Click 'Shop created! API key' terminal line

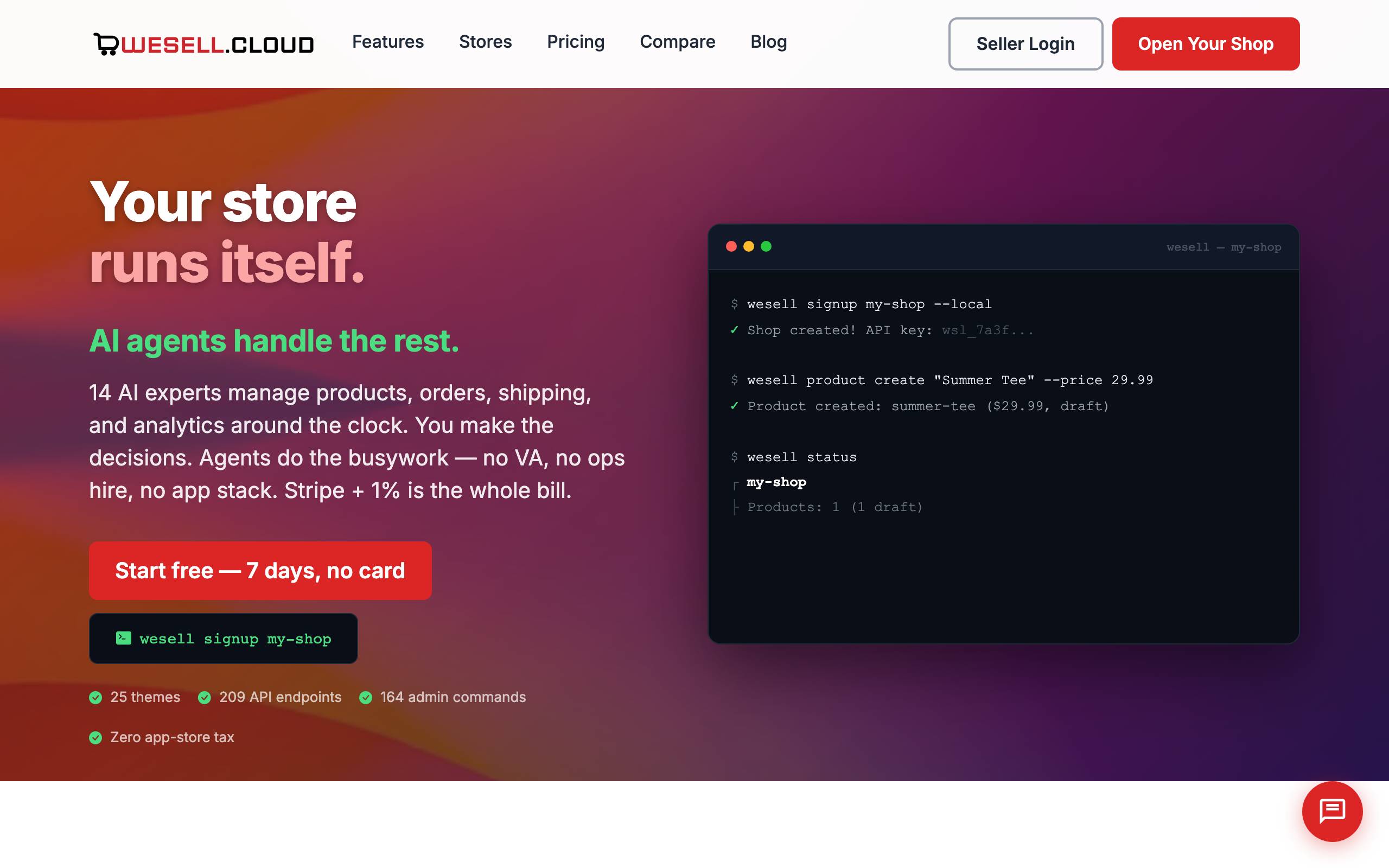pyautogui.click(x=882, y=330)
